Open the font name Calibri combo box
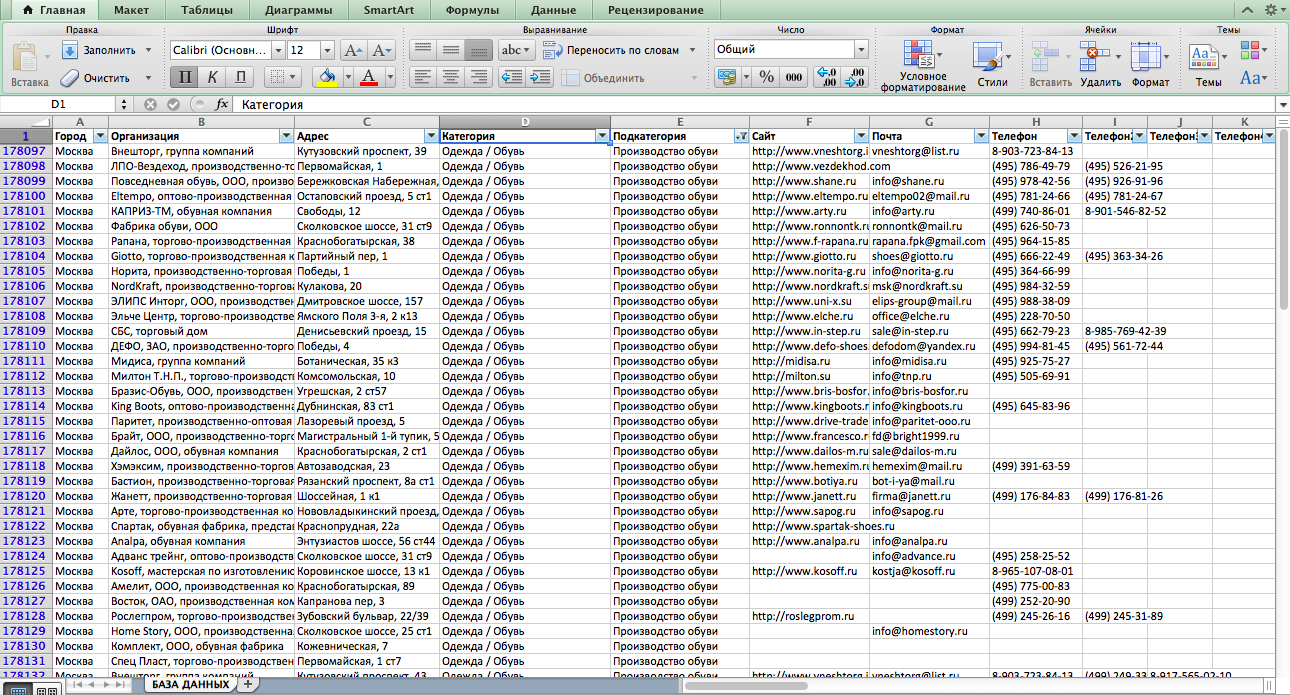This screenshot has height=695, width=1290. click(x=226, y=50)
